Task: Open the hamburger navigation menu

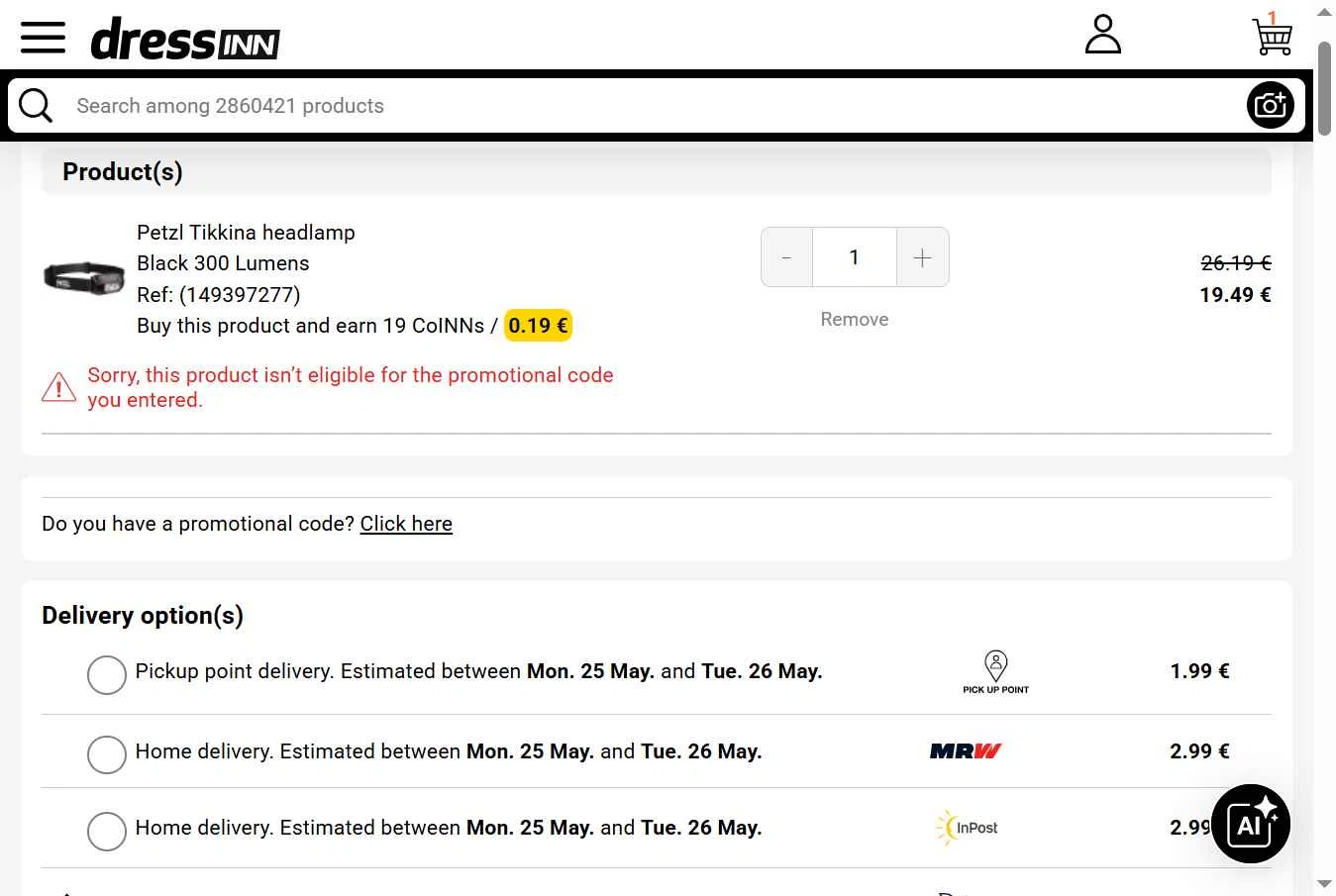Action: [43, 38]
